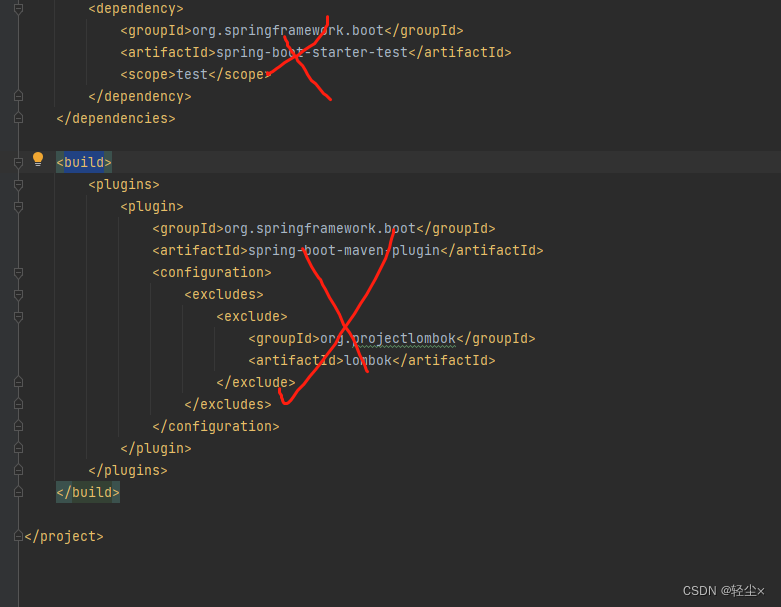Viewport: 781px width, 607px height.
Task: Click the <plugins> opening tag text
Action: tap(124, 185)
